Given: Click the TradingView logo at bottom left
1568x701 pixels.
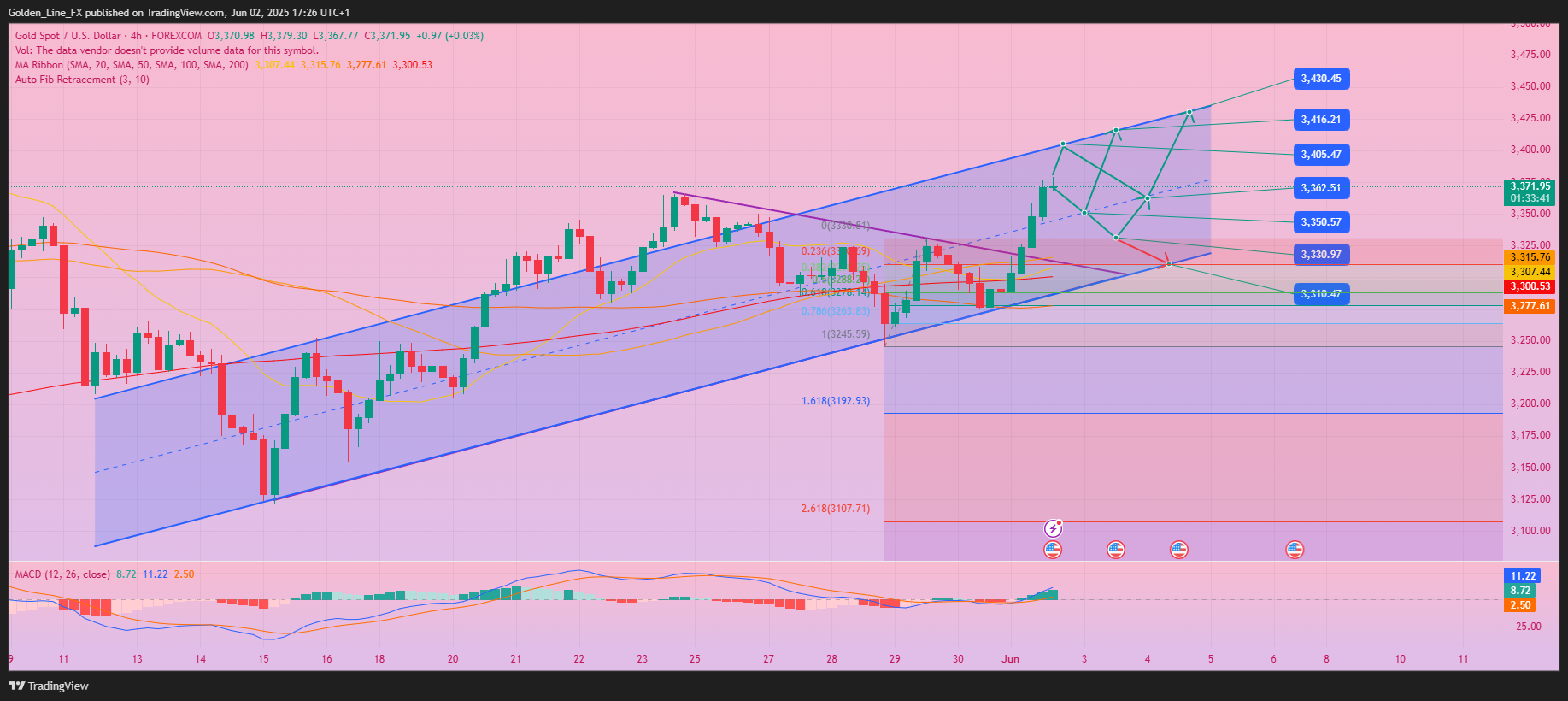Looking at the screenshot, I should (x=49, y=686).
